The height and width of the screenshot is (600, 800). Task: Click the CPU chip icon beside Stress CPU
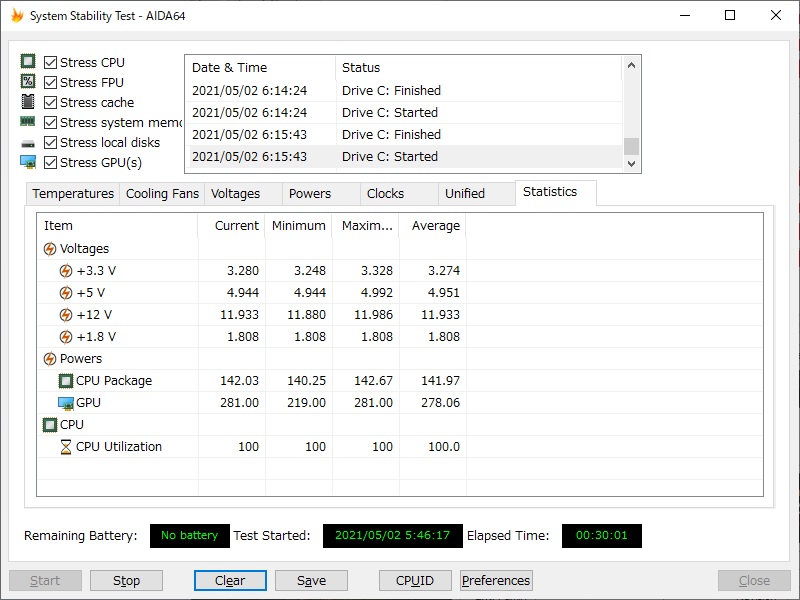point(28,62)
